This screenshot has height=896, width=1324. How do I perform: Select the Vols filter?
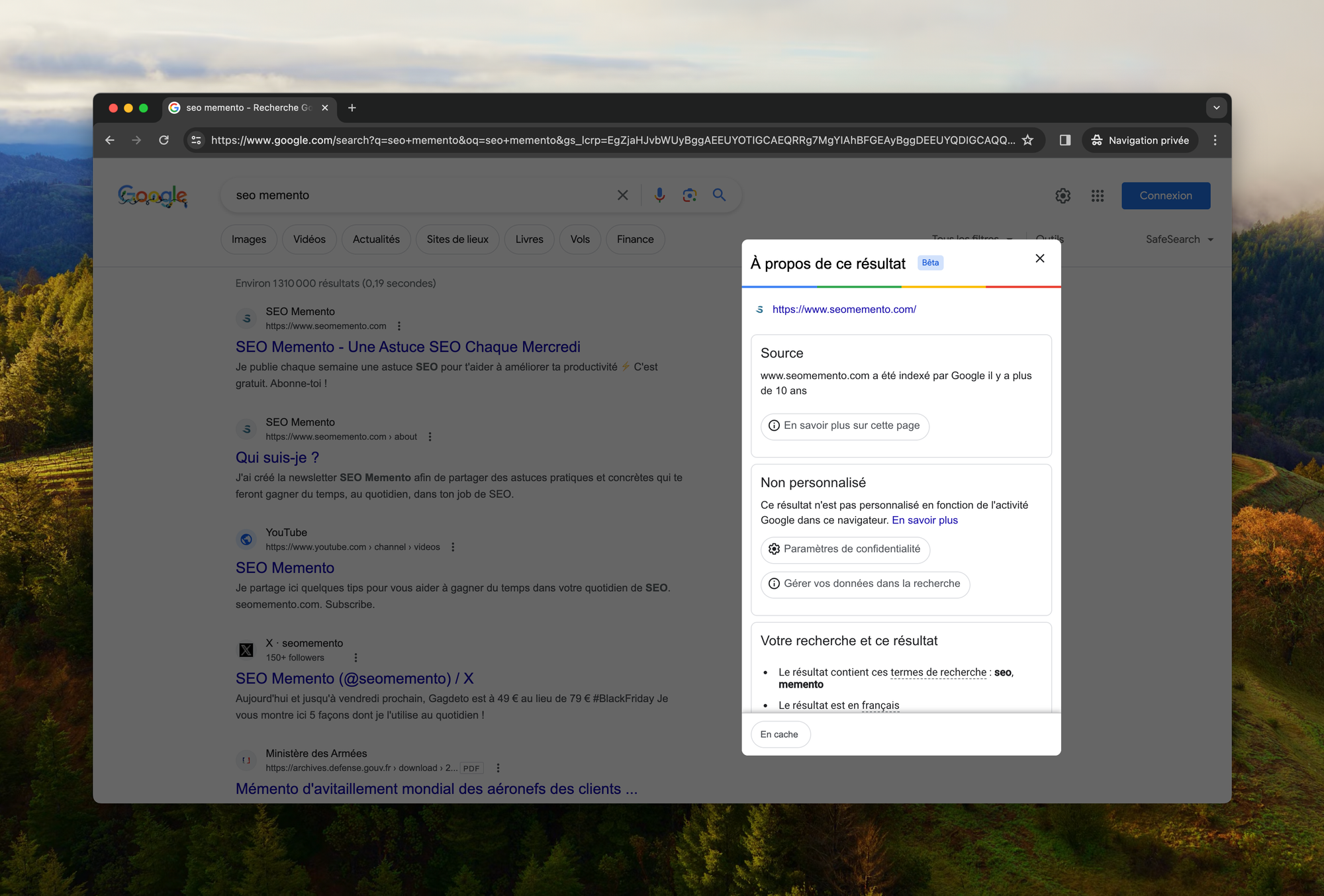[x=580, y=240]
